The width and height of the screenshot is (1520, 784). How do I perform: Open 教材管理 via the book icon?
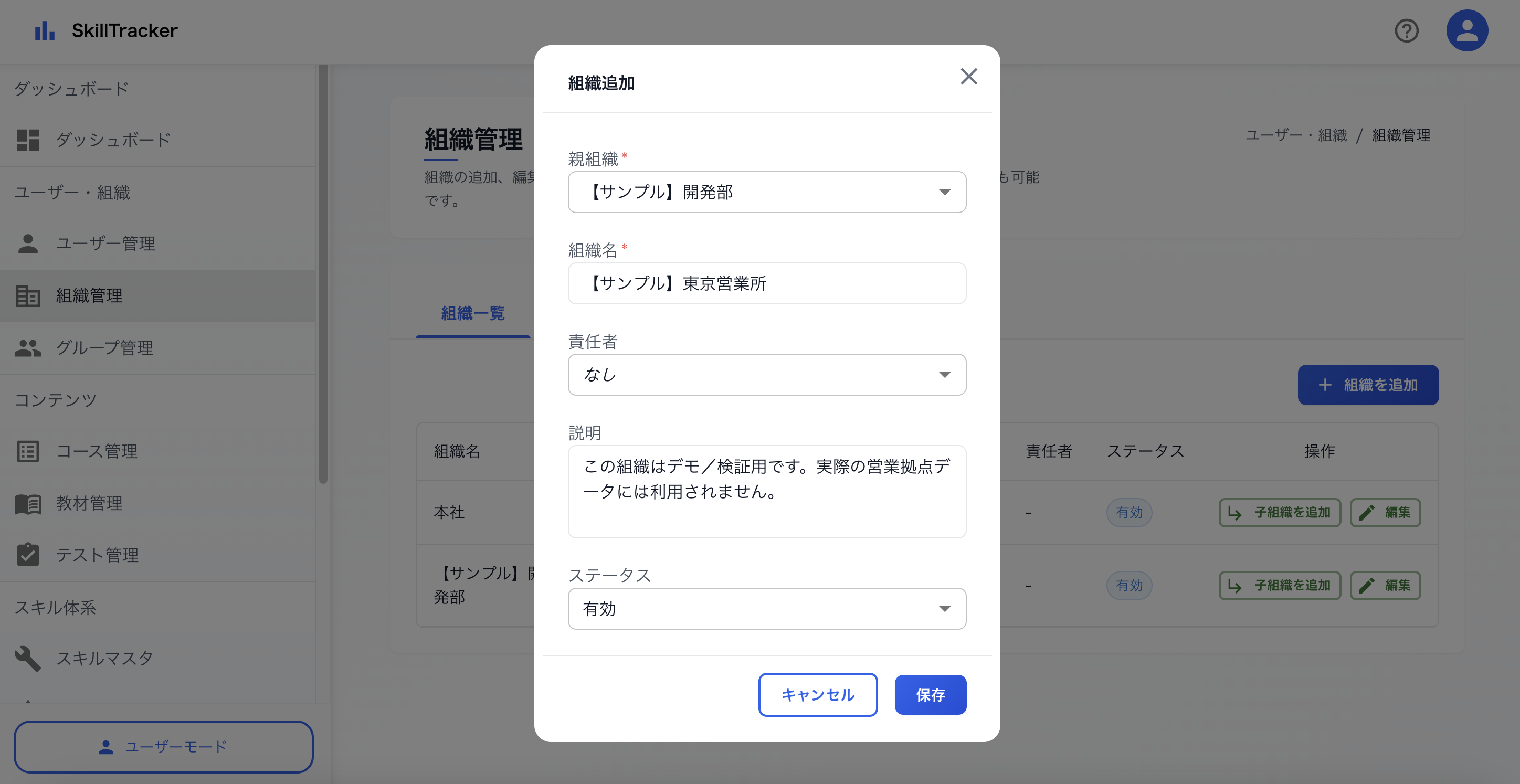pyautogui.click(x=27, y=503)
